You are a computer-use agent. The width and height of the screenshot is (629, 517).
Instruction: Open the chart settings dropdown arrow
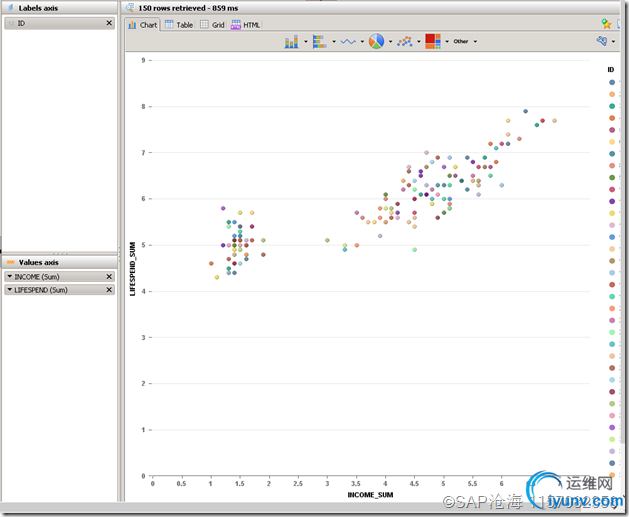[x=613, y=41]
